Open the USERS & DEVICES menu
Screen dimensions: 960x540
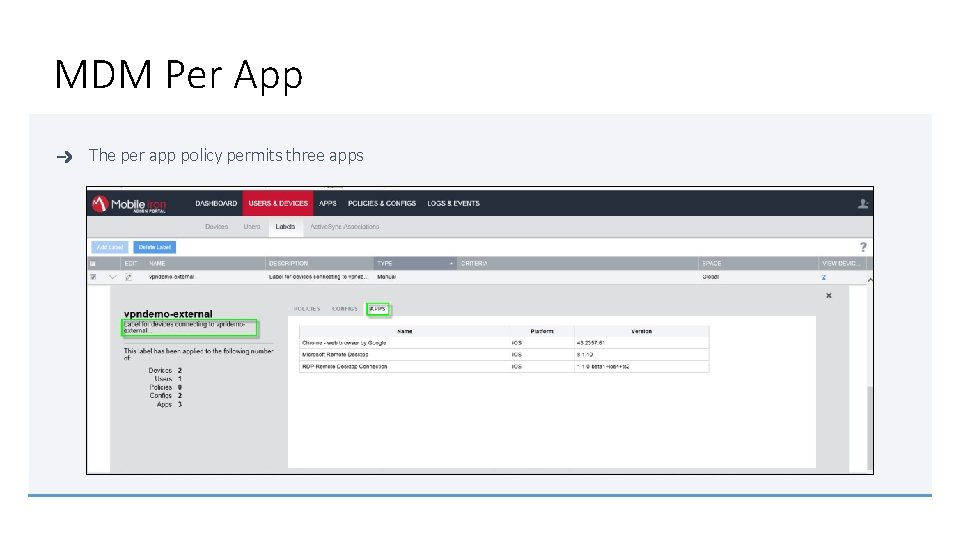click(278, 203)
